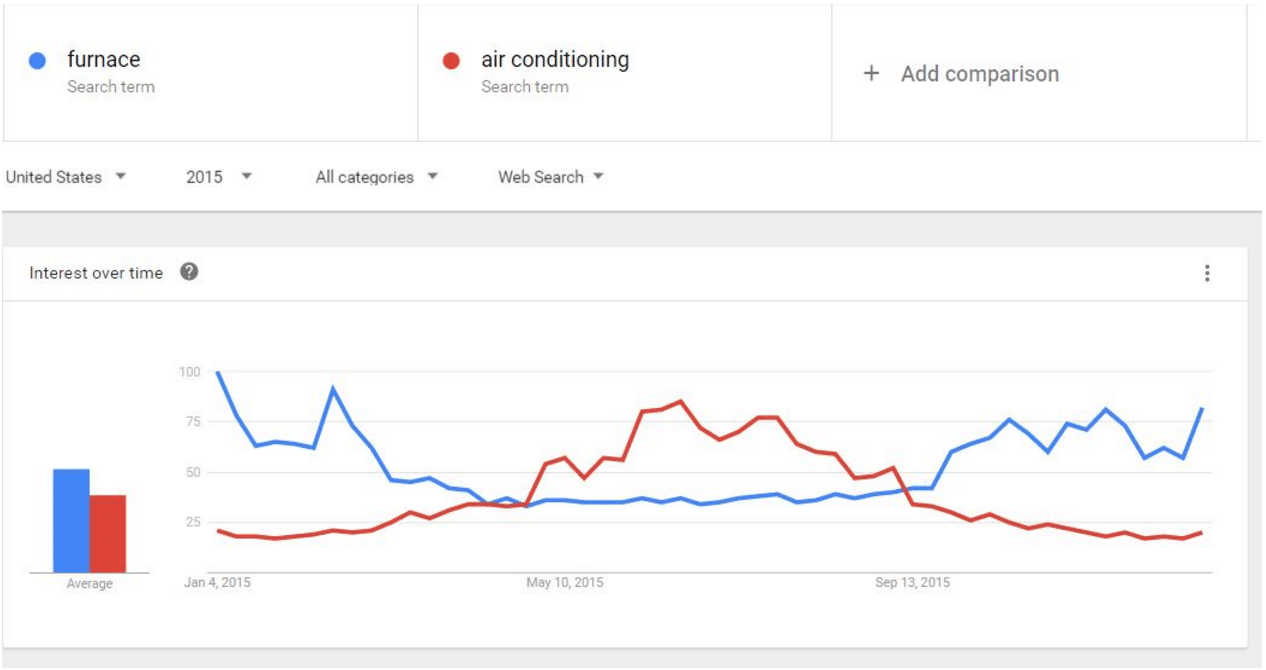Click the help icon beside Interest over time

click(189, 272)
